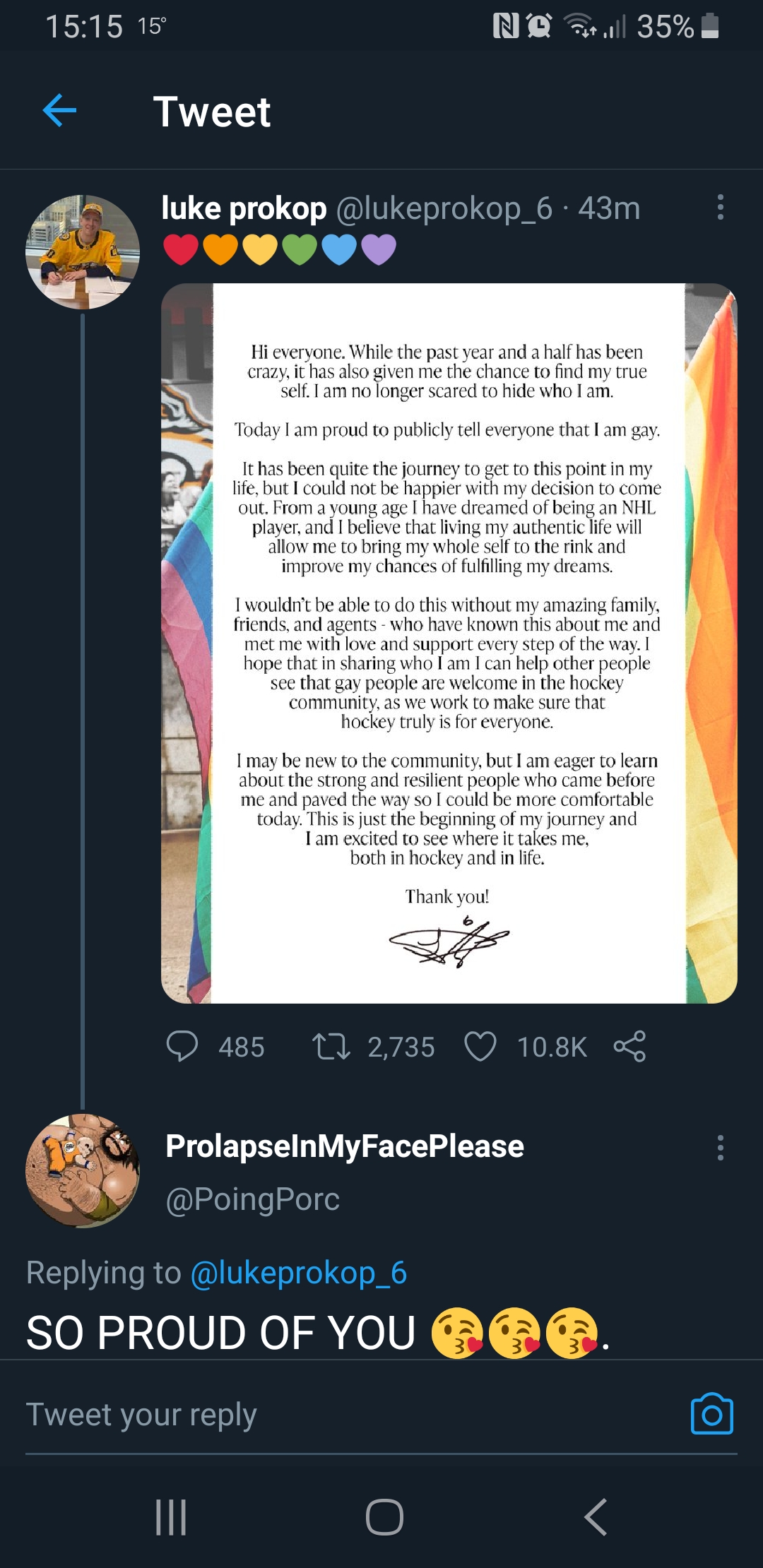Open the luke prokop display name
763x1568 pixels.
point(244,208)
